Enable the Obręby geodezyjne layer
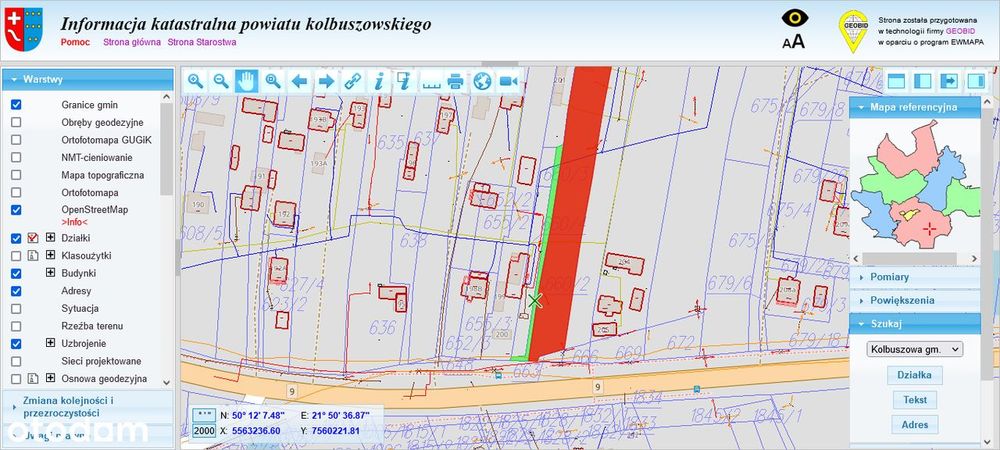 coord(16,122)
